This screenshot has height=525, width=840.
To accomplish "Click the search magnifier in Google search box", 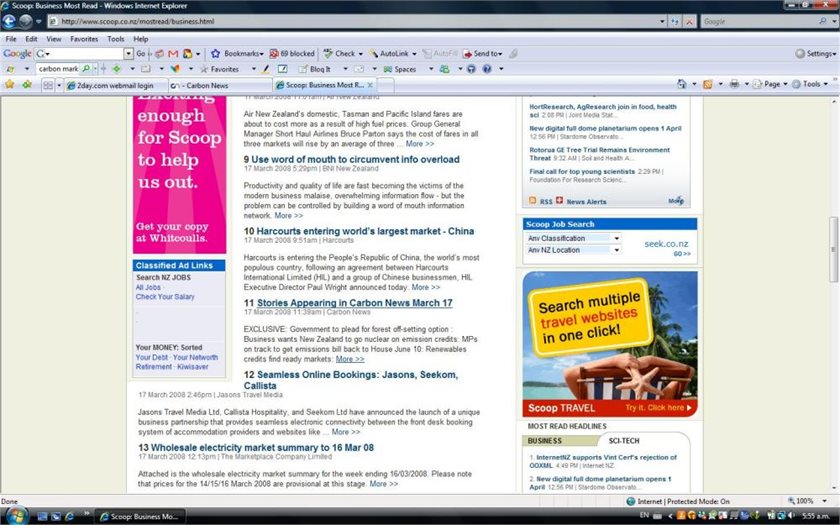I will [x=823, y=21].
